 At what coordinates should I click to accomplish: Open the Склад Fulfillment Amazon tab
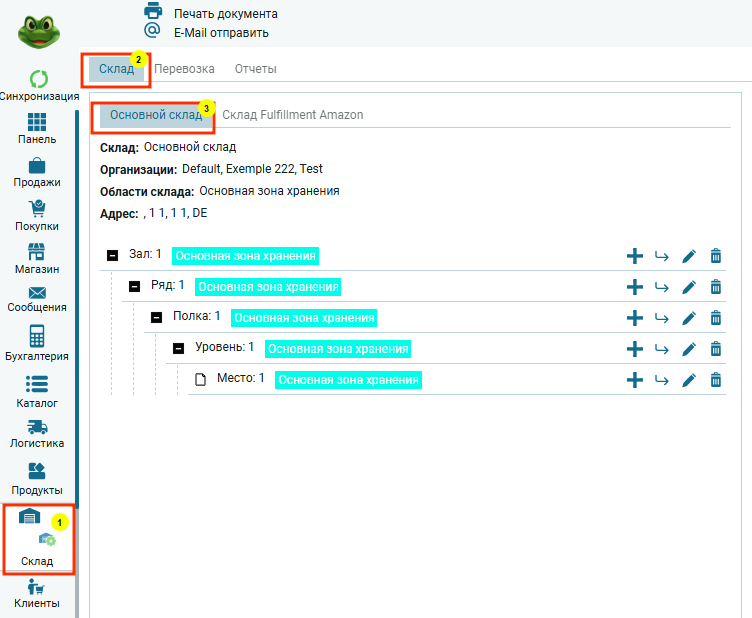[x=292, y=115]
